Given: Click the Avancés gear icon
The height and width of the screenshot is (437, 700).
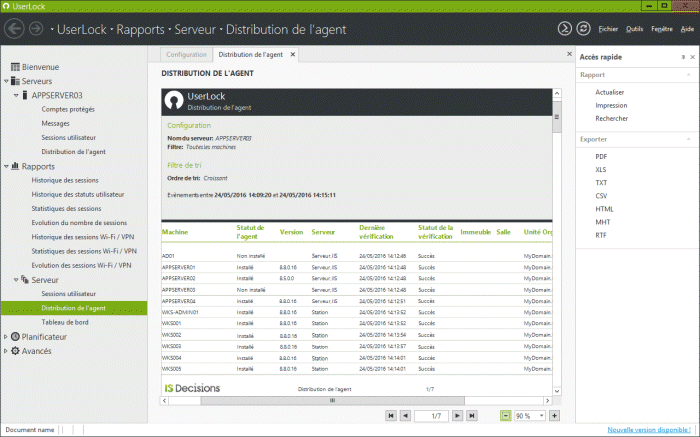Looking at the screenshot, I should pyautogui.click(x=15, y=351).
